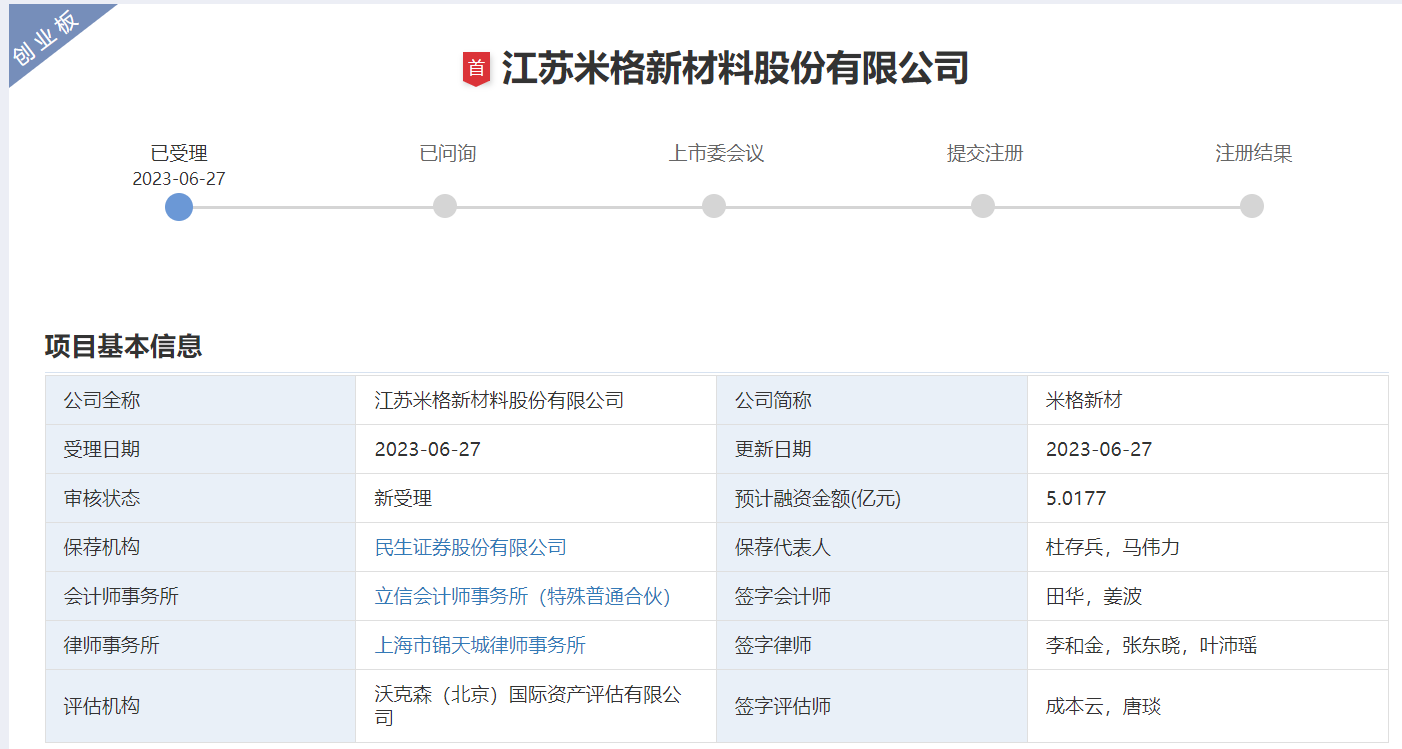Image resolution: width=1402 pixels, height=749 pixels.
Task: Click the 会计师事务所 label cell
Action: (x=200, y=596)
